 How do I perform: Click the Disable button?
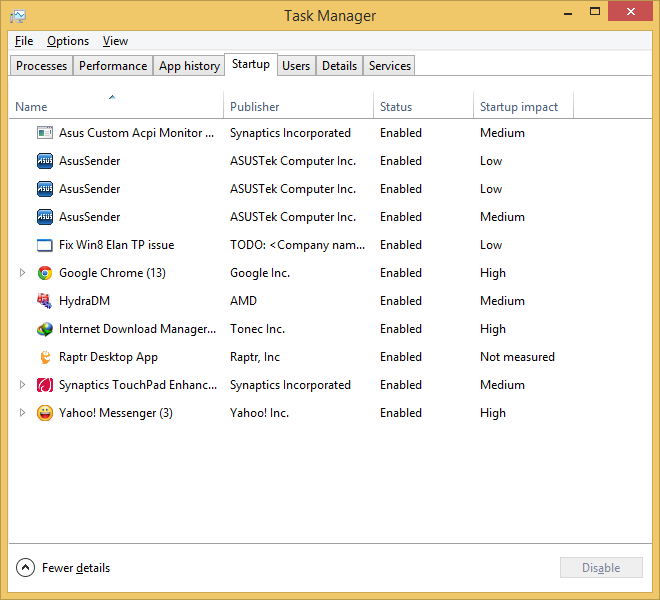(601, 568)
